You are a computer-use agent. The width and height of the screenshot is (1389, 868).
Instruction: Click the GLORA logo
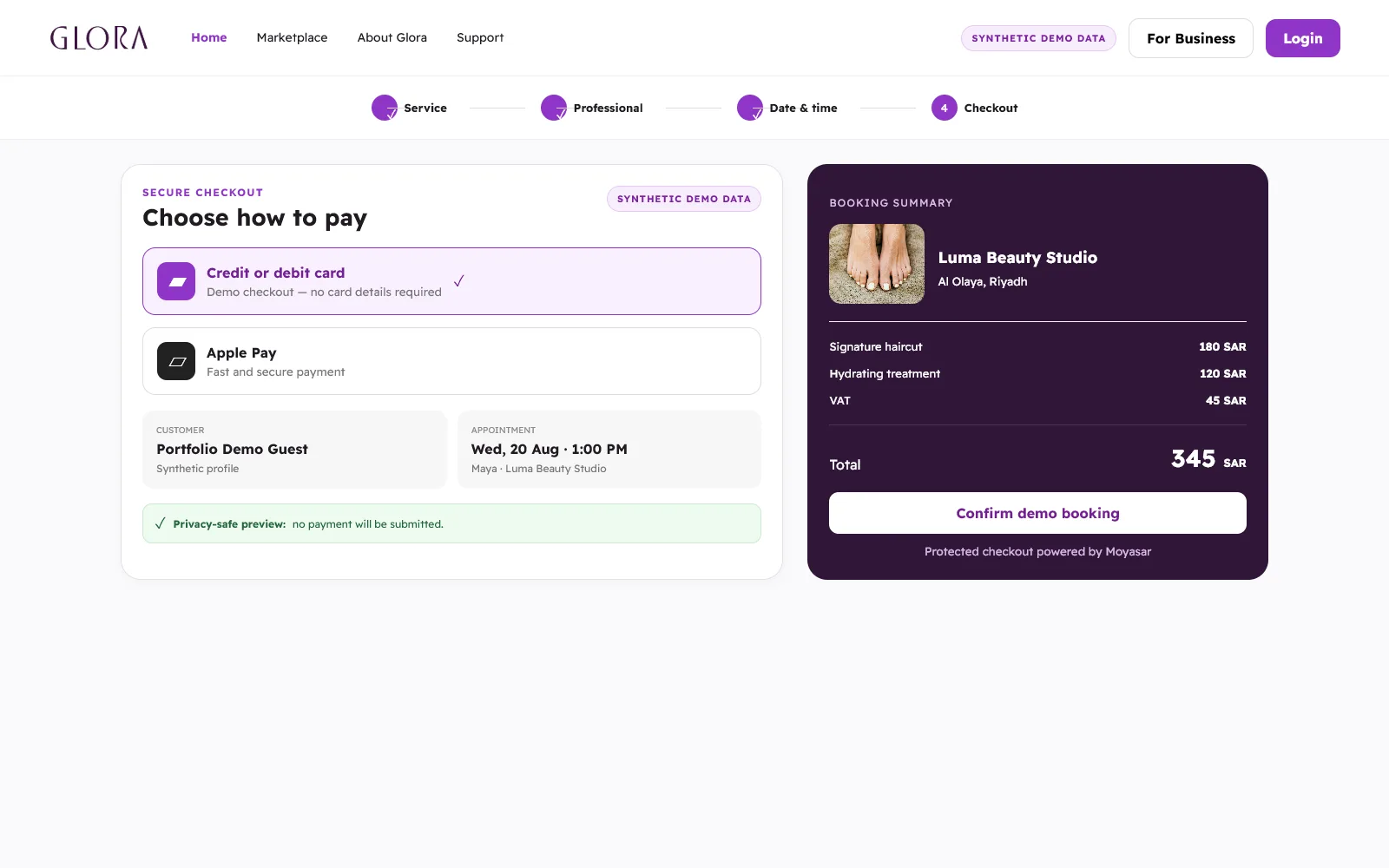(99, 38)
